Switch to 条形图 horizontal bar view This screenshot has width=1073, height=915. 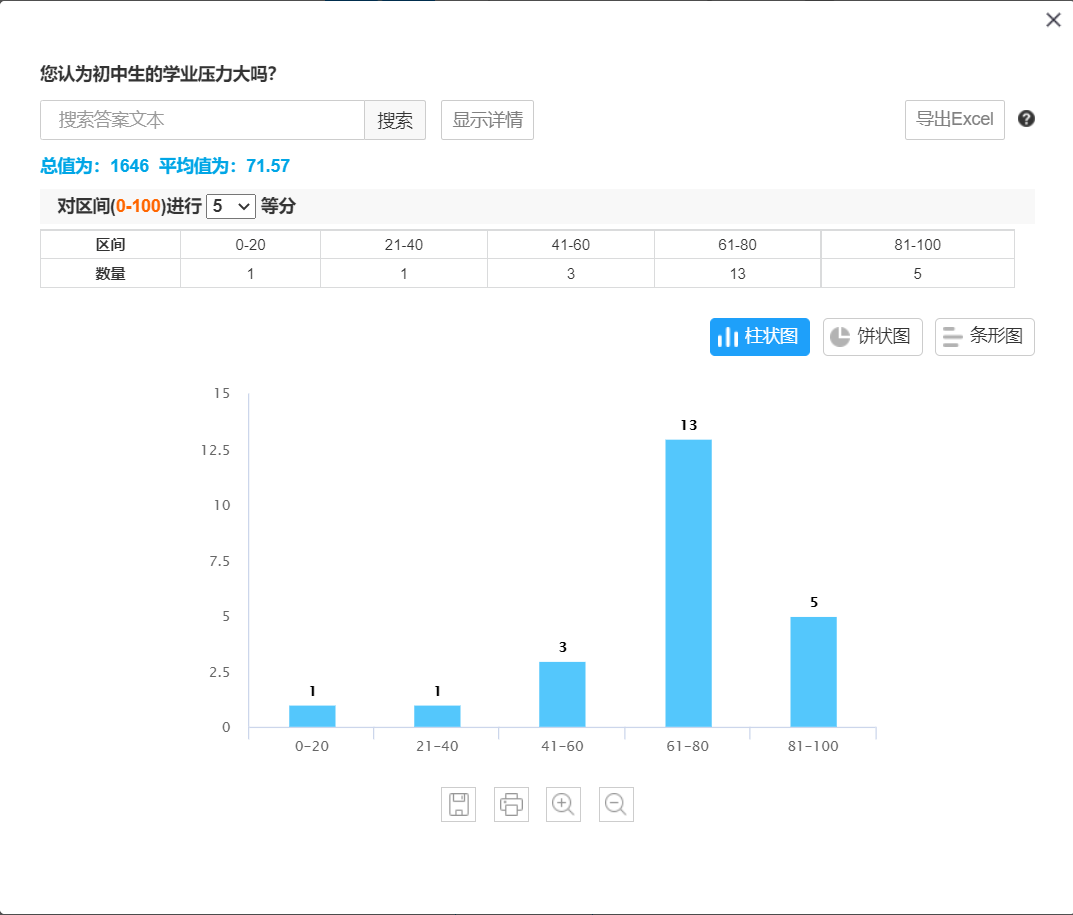(x=984, y=337)
